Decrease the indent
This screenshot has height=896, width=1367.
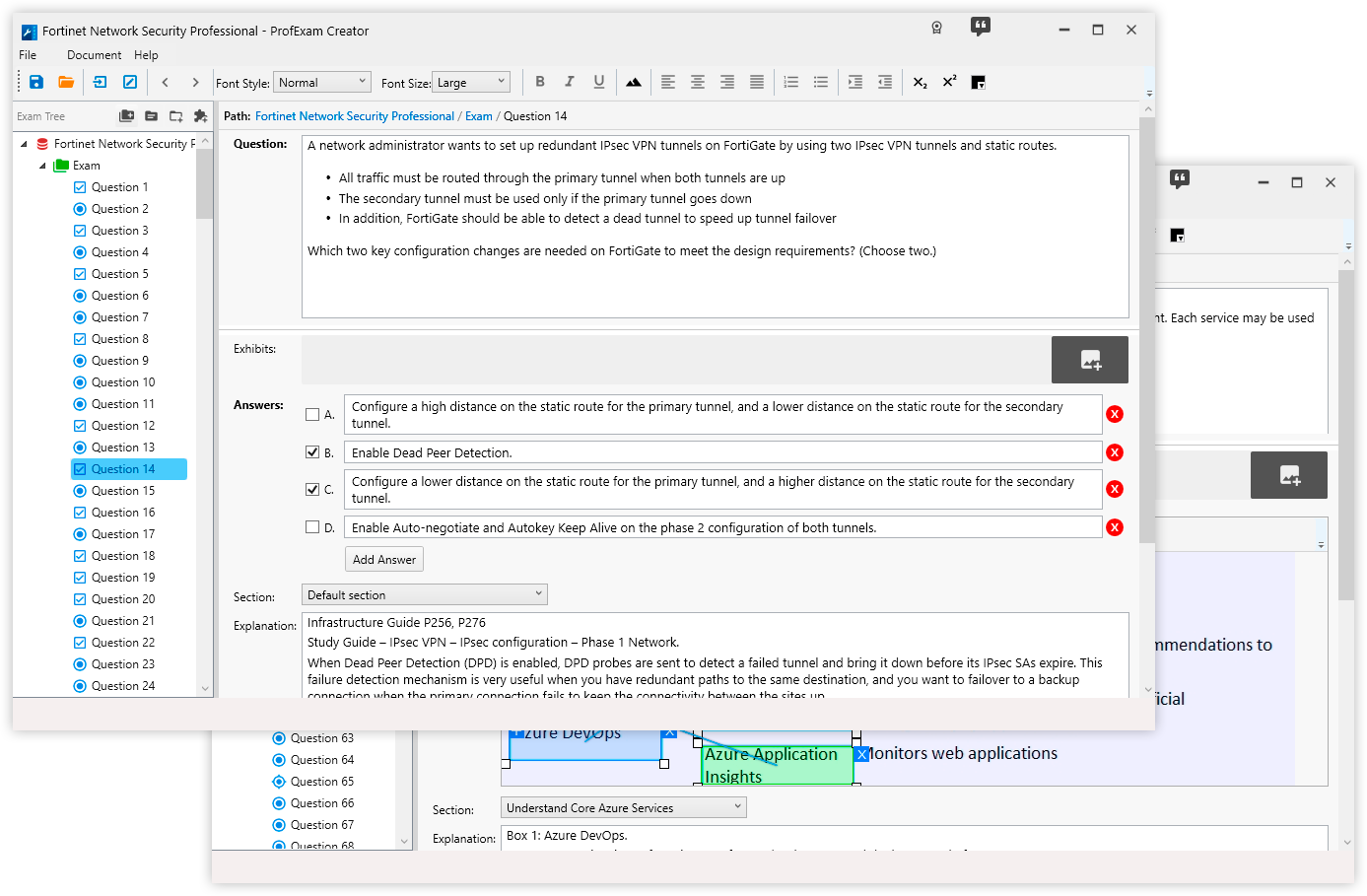885,82
